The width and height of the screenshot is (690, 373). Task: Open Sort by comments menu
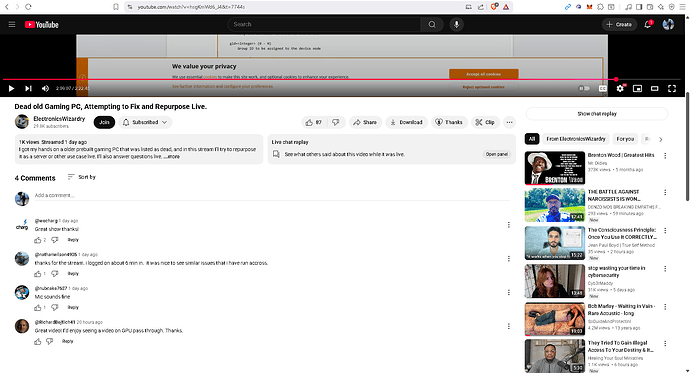(x=82, y=177)
